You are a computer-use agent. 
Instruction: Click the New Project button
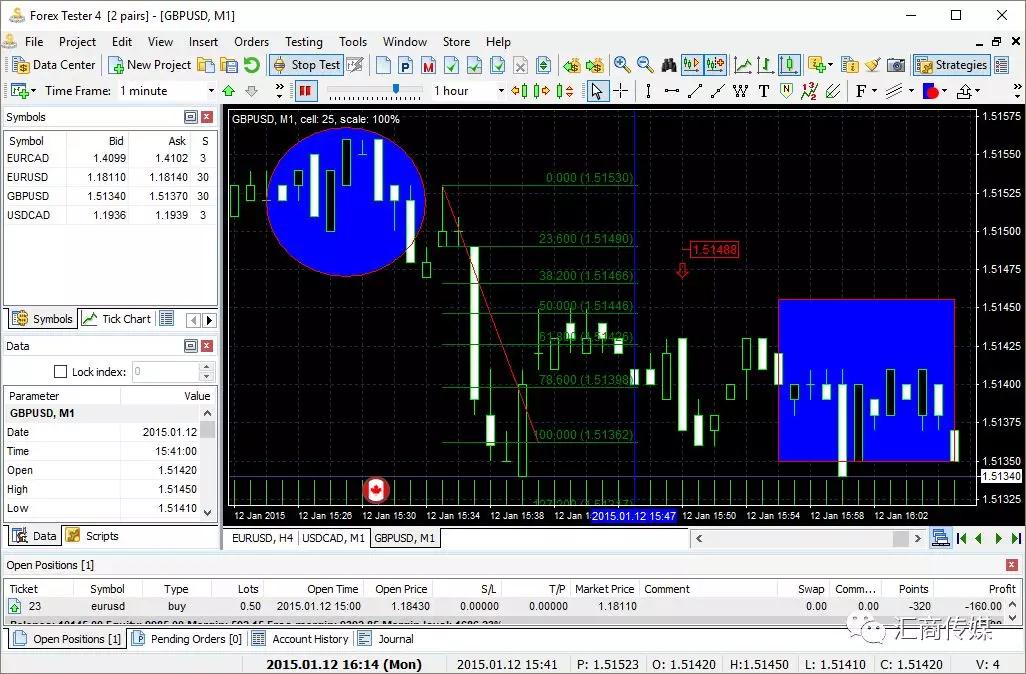click(x=150, y=65)
